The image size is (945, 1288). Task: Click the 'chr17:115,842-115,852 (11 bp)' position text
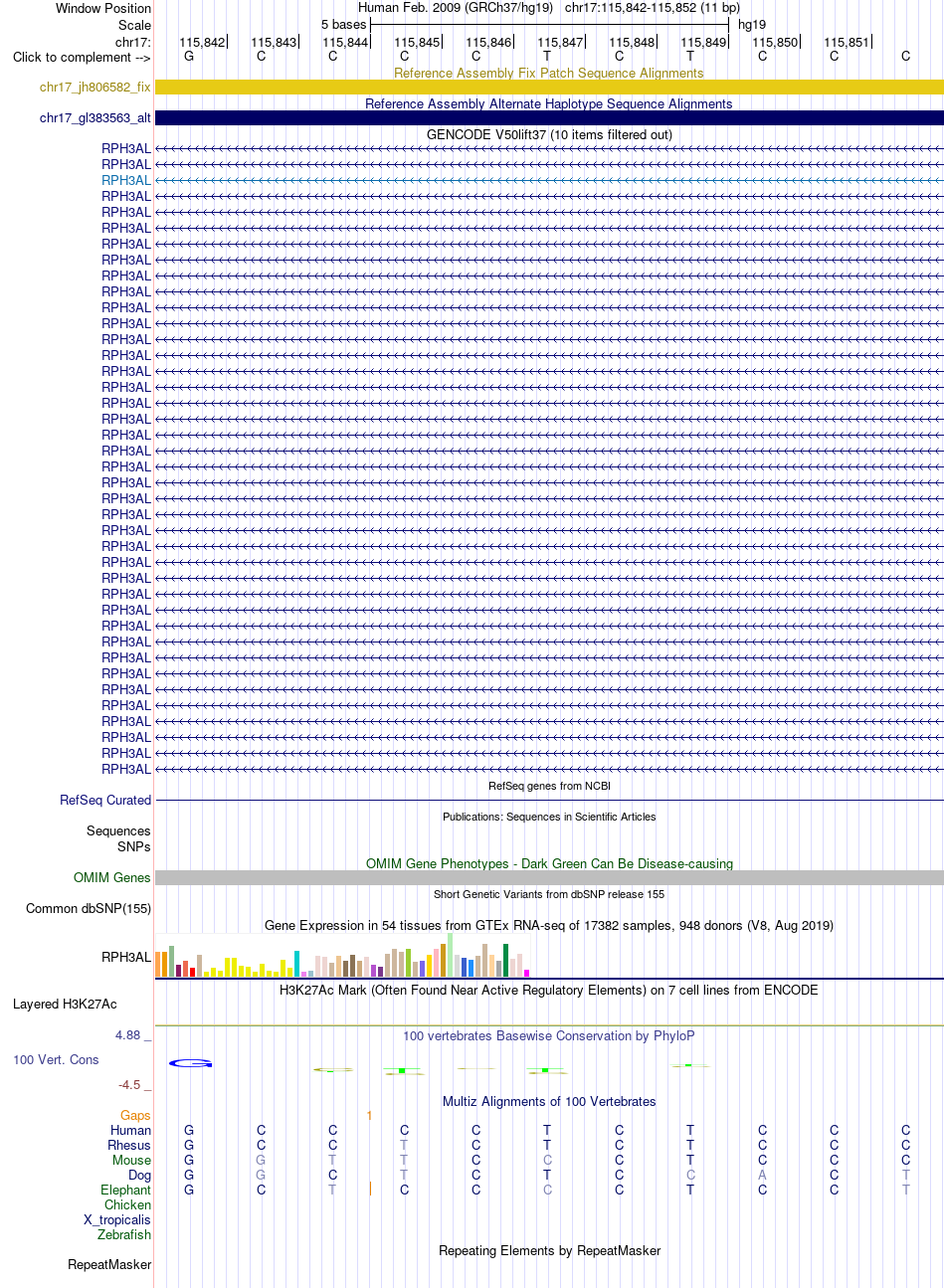(x=653, y=7)
